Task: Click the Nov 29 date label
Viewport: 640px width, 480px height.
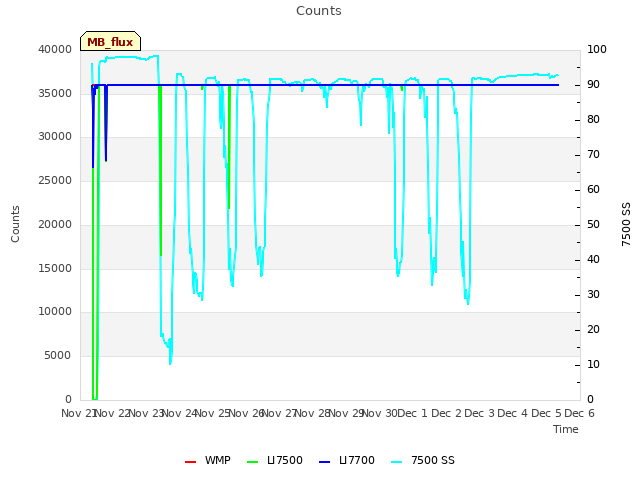Action: tap(346, 413)
